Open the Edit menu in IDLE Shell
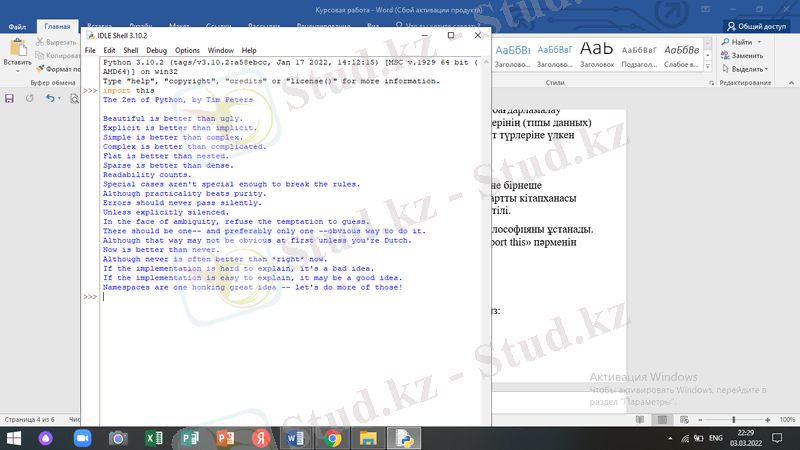The image size is (800, 450). coord(109,51)
